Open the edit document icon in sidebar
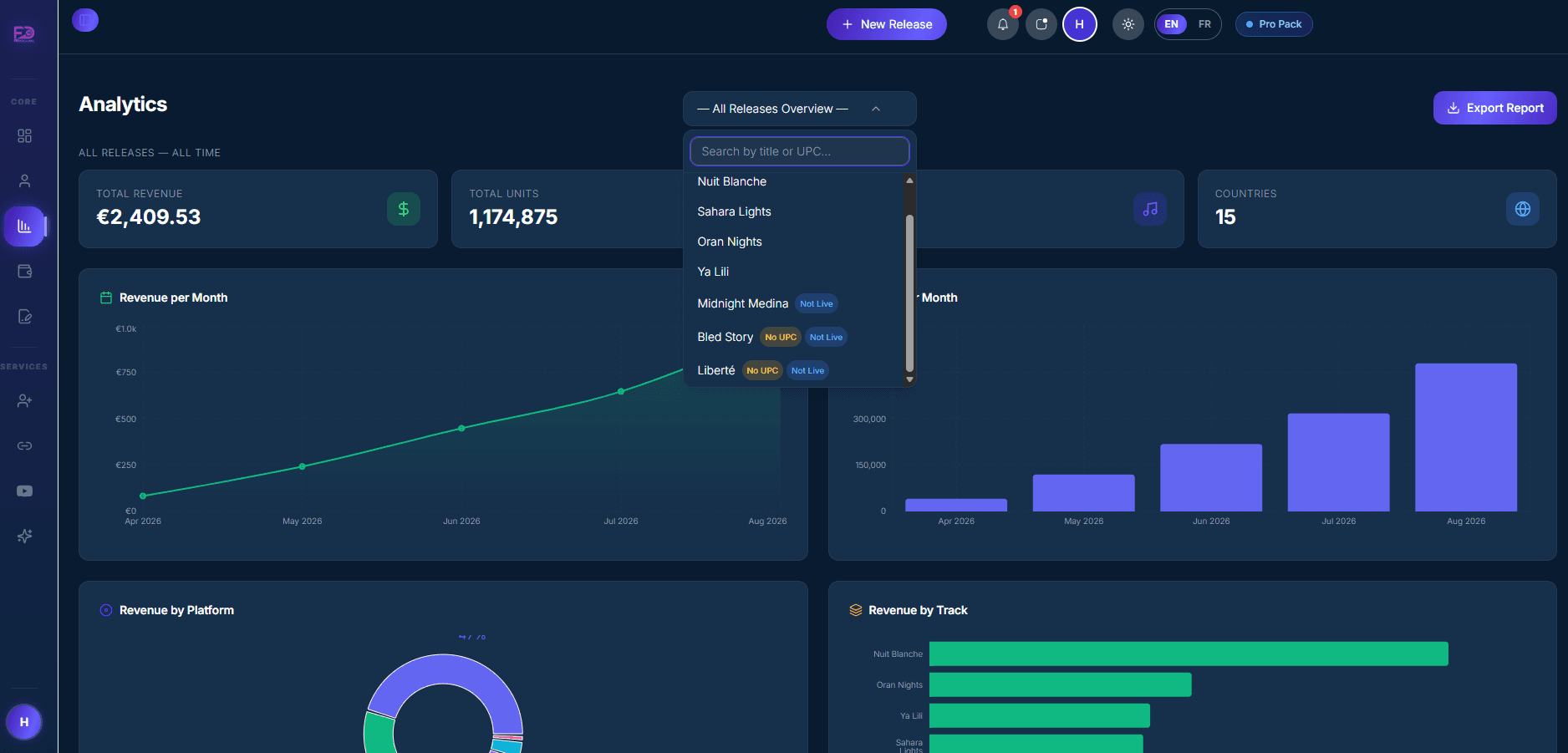Image resolution: width=1568 pixels, height=753 pixels. coord(24,317)
